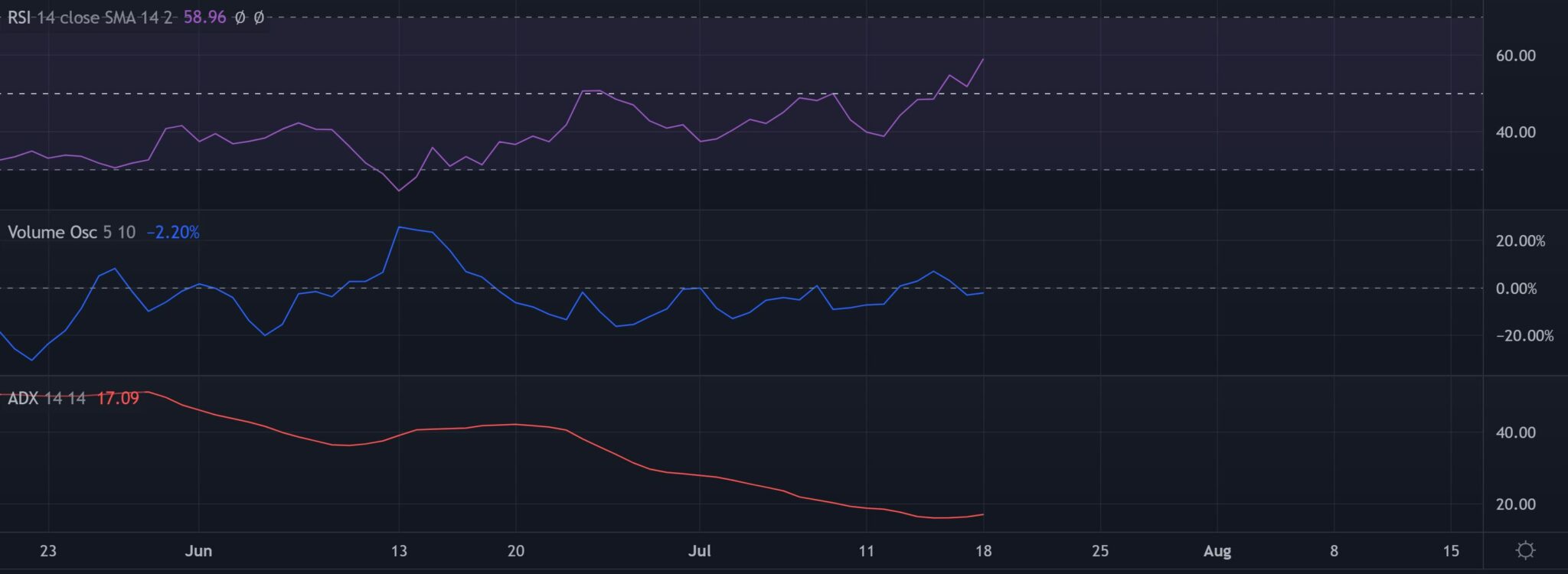Screen dimensions: 1568x574
Task: Select RSI value 58.96
Action: click(204, 18)
